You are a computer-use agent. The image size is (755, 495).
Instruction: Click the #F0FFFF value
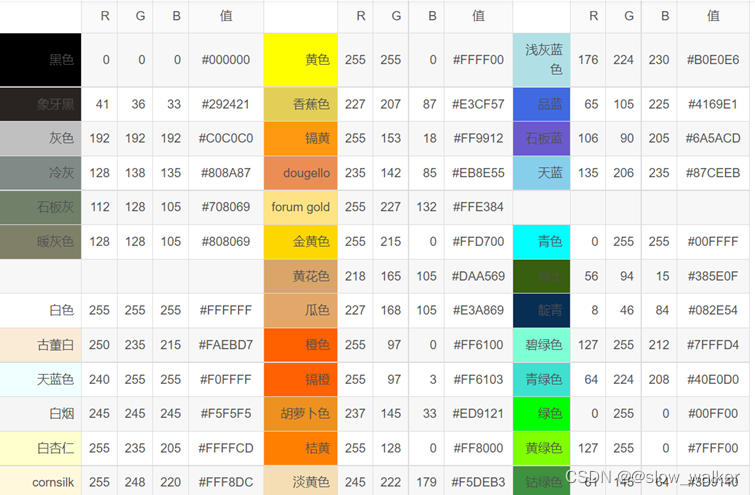[x=226, y=379]
